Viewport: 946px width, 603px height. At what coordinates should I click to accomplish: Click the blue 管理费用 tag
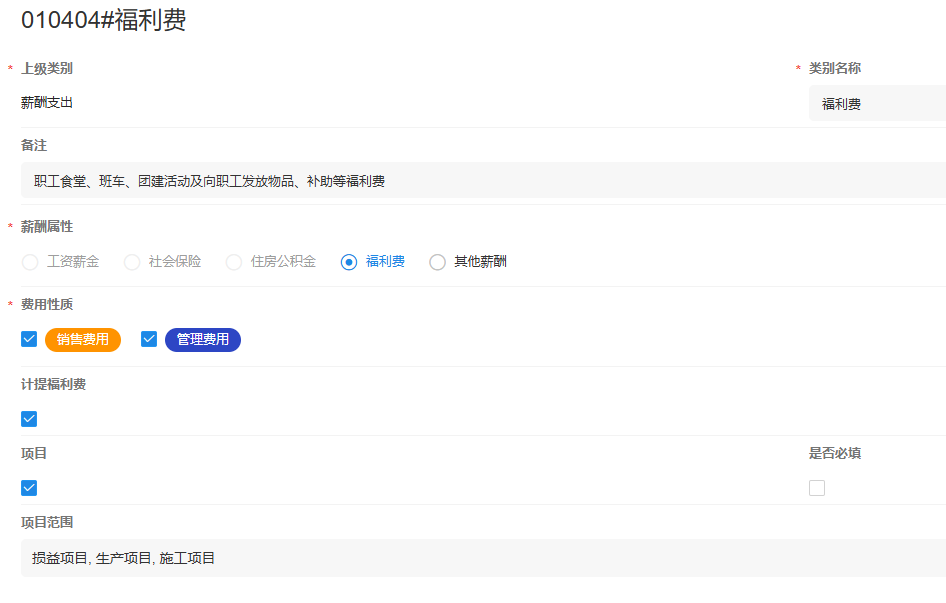pos(203,340)
